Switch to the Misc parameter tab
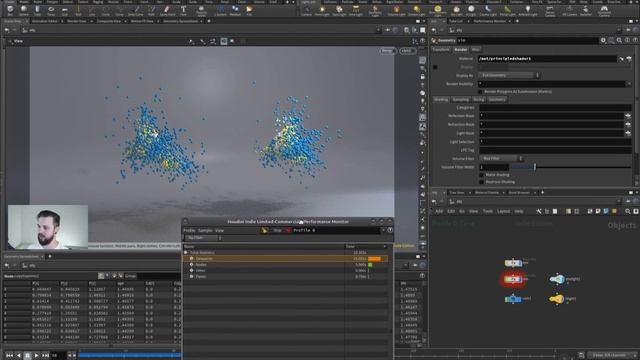This screenshot has height=360, width=640. 476,49
